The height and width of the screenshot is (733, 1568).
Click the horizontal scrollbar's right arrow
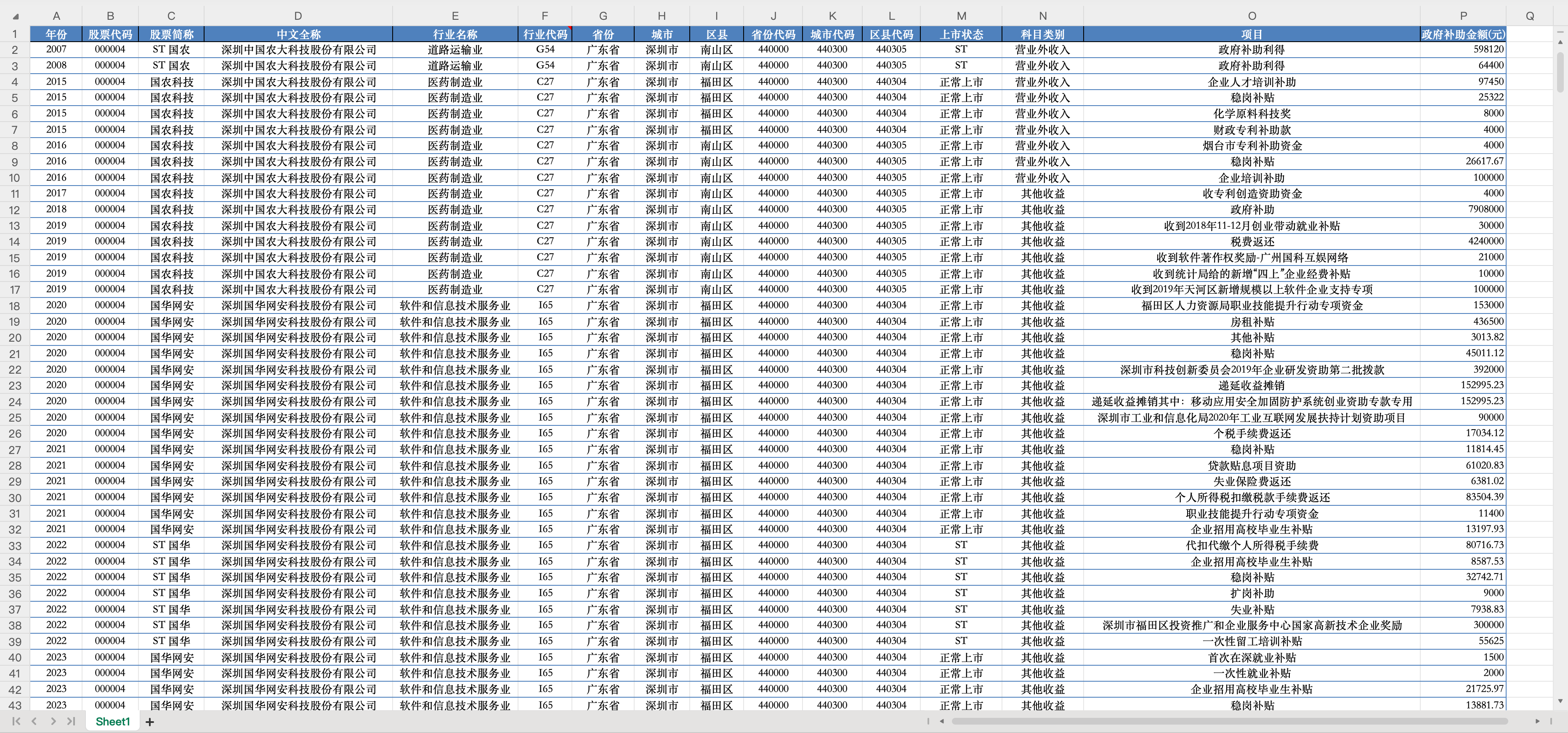coord(1537,722)
